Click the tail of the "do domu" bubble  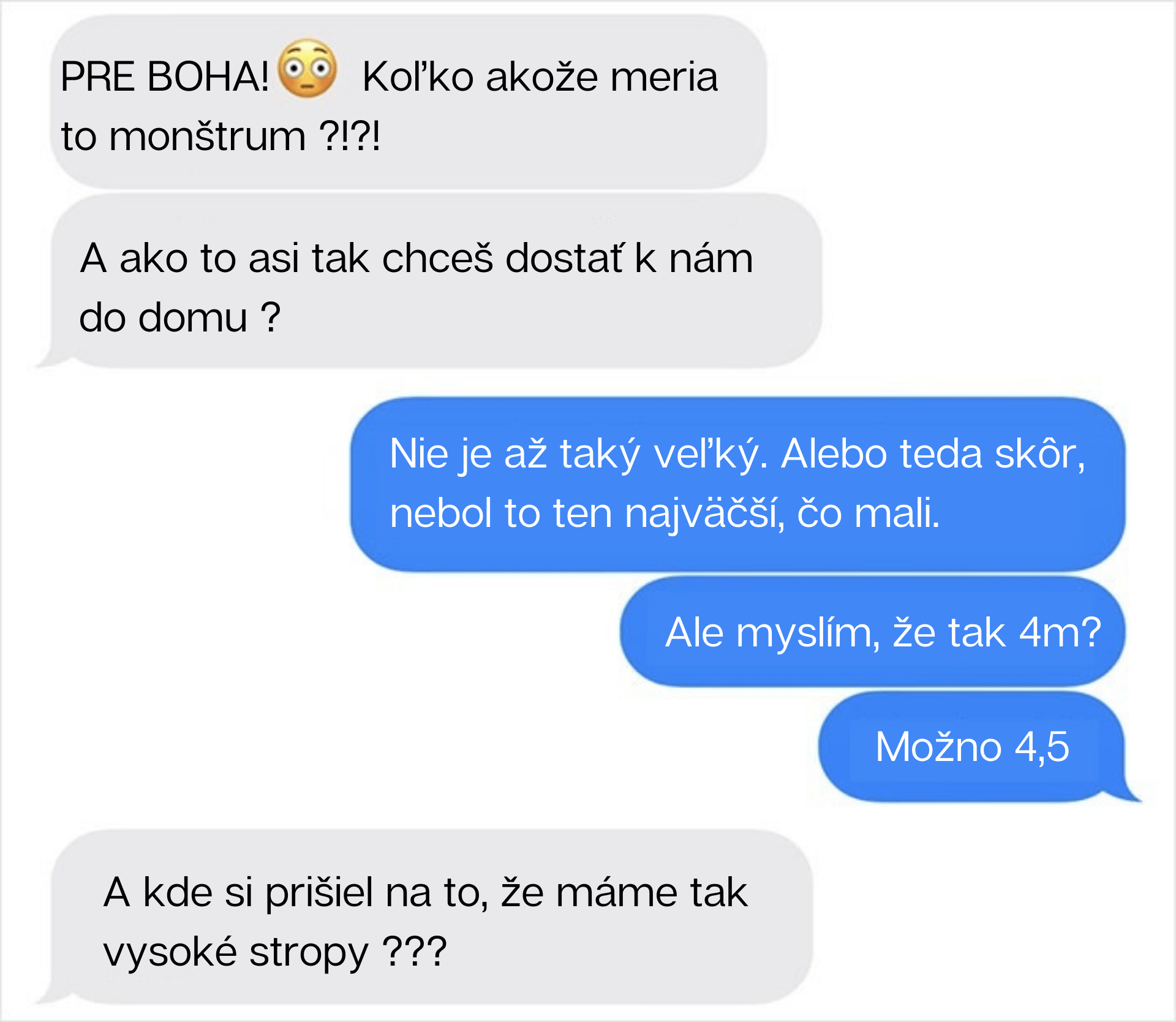[x=52, y=358]
